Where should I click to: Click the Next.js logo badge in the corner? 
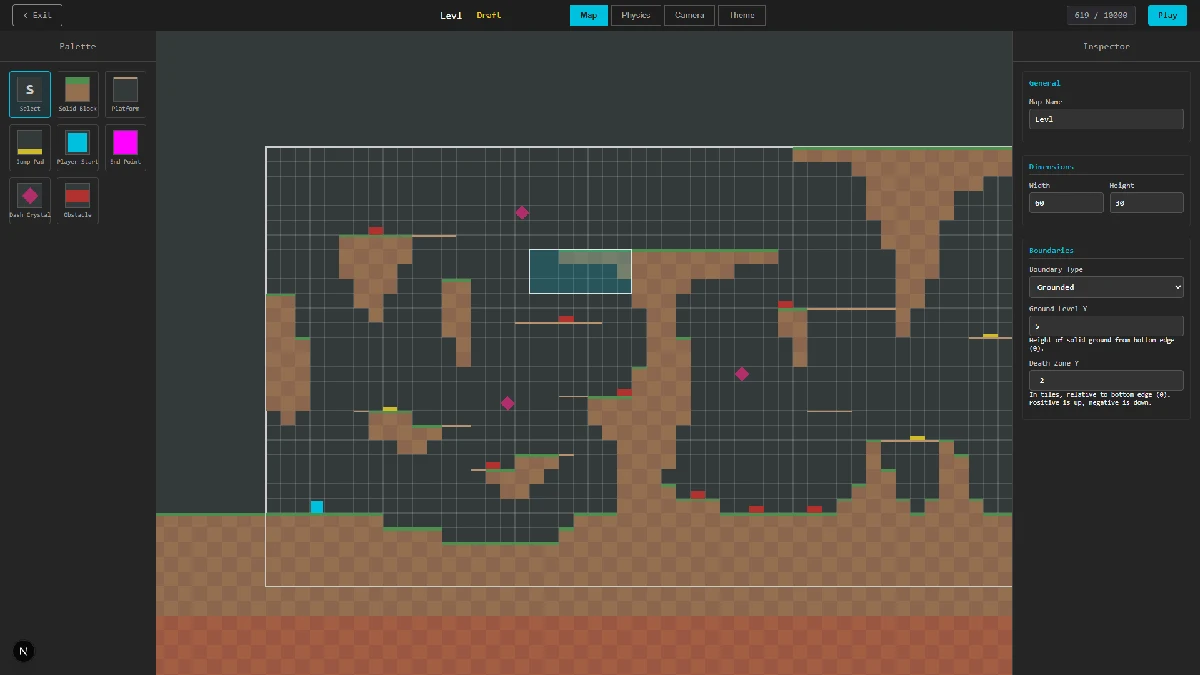coord(24,651)
